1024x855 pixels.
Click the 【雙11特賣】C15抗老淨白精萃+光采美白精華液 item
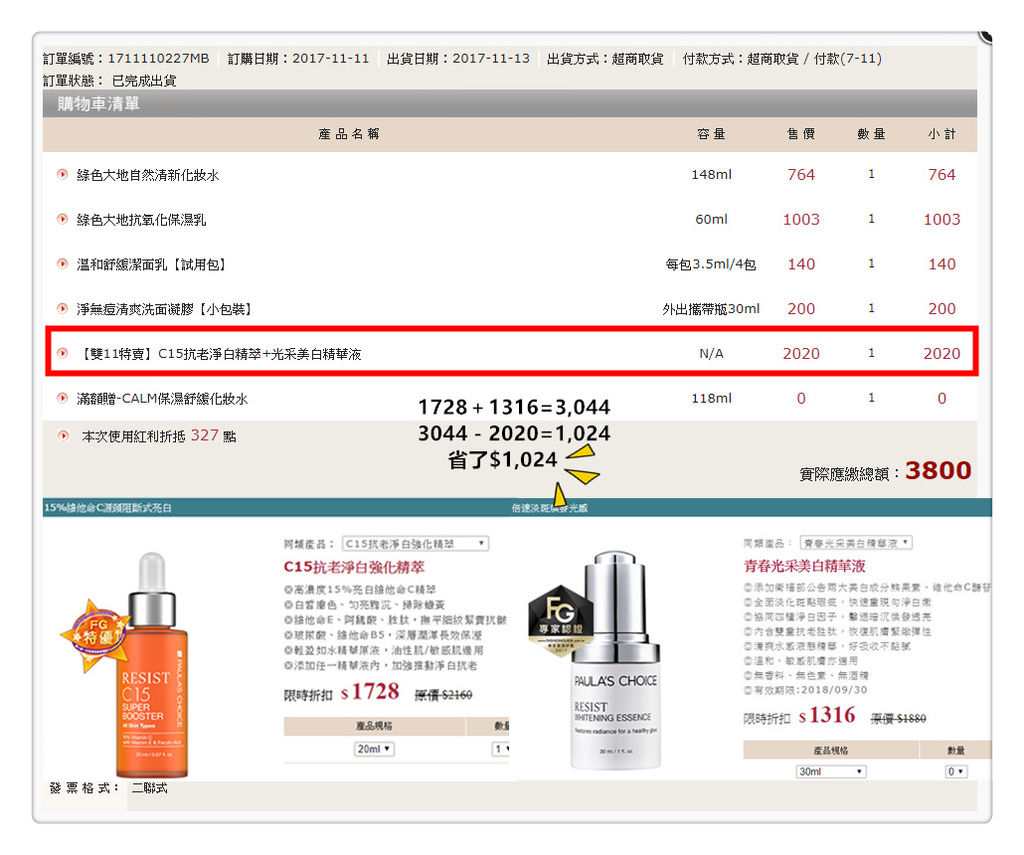pyautogui.click(x=219, y=354)
